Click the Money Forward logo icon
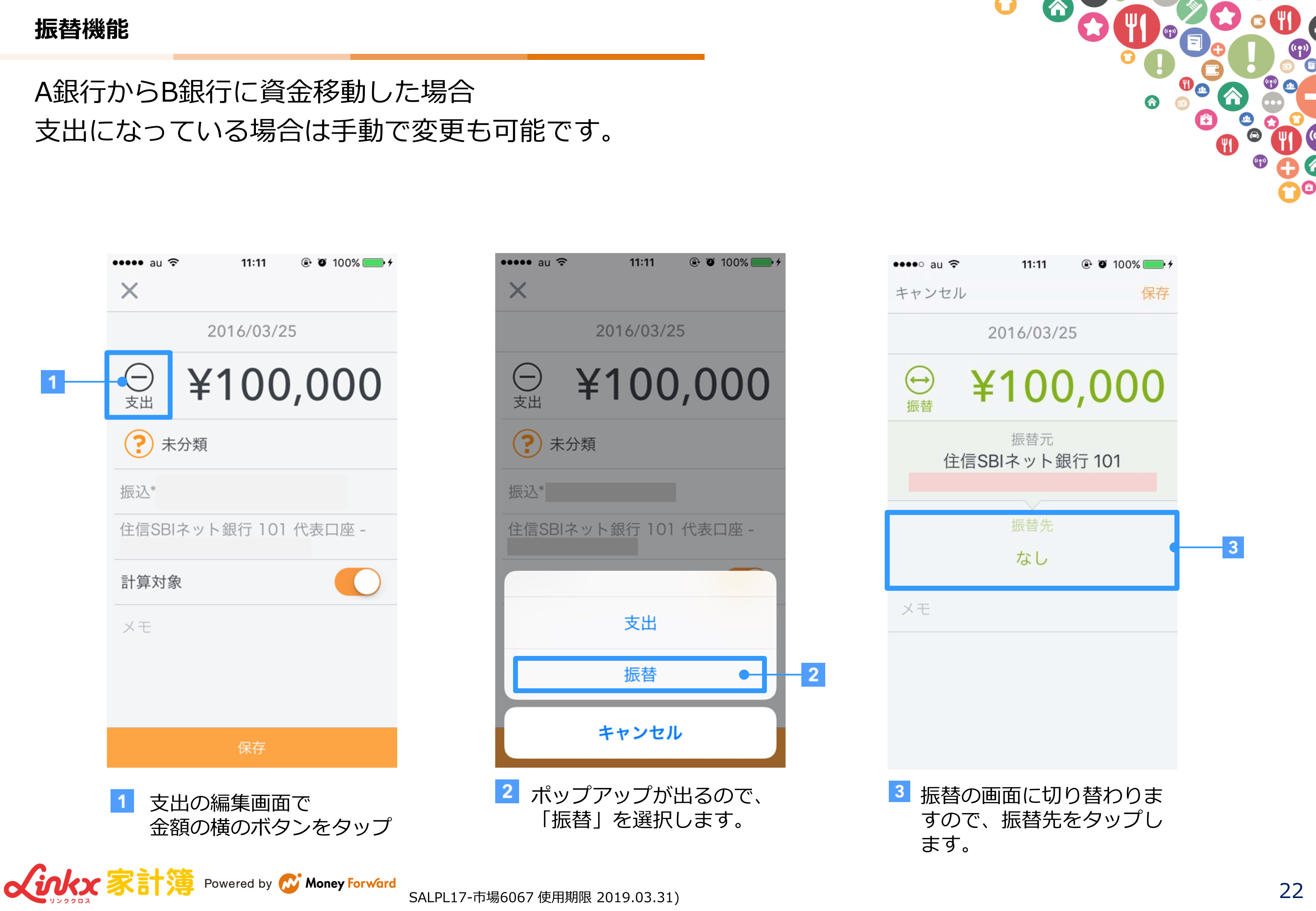The width and height of the screenshot is (1316, 911). (x=290, y=883)
